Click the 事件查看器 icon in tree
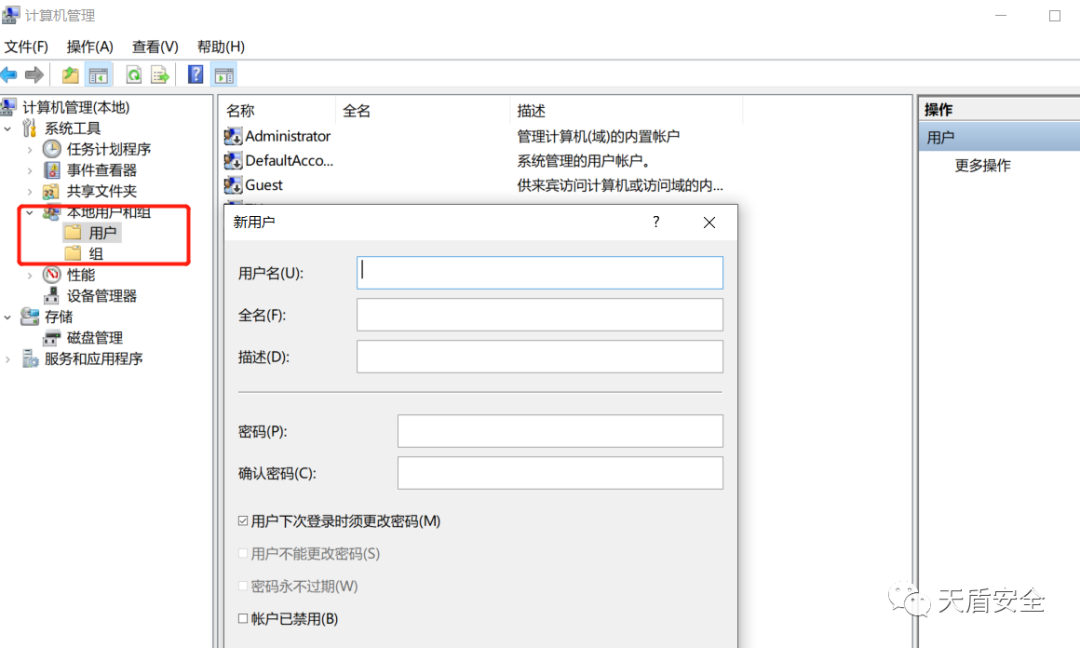 click(x=52, y=170)
